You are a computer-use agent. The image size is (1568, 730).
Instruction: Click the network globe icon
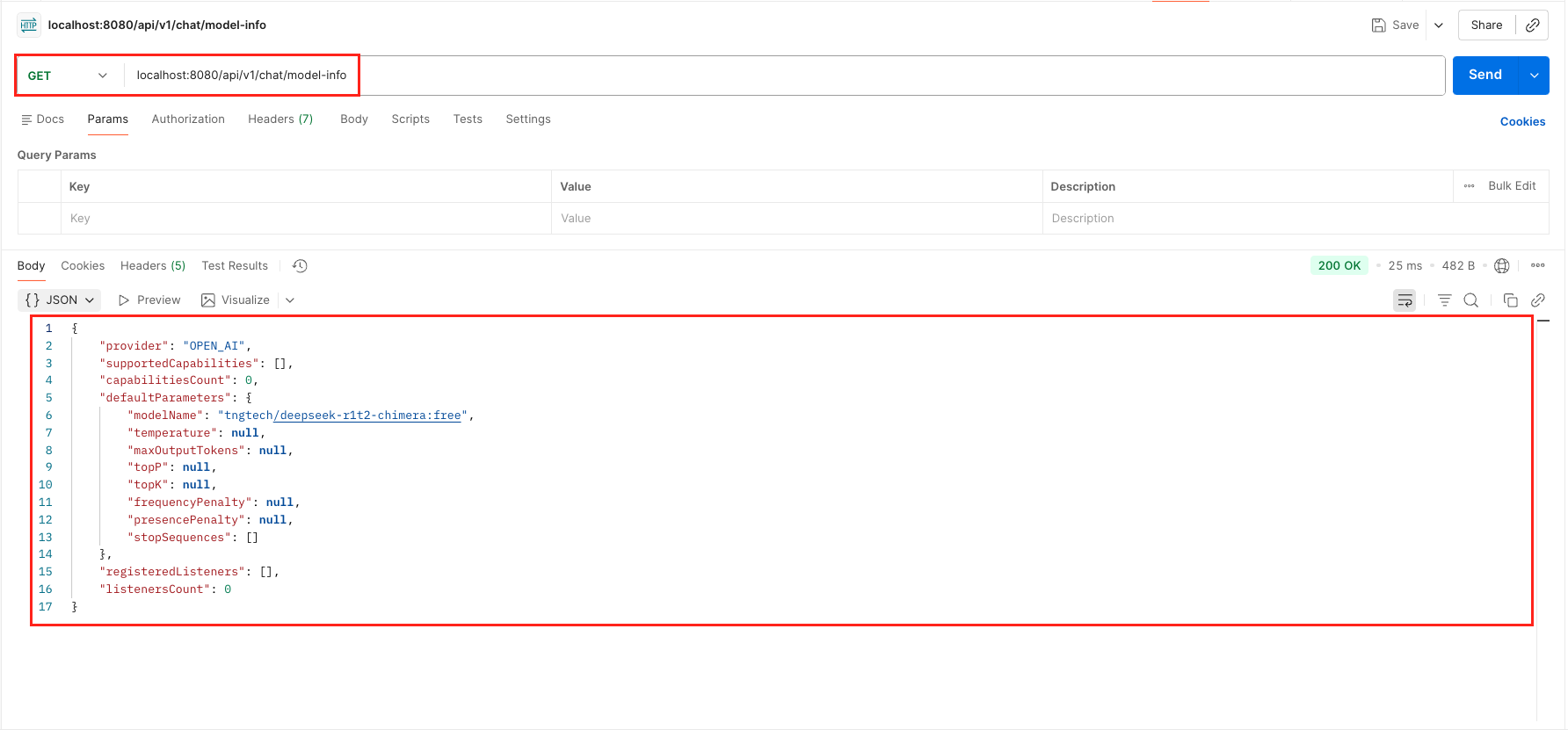tap(1502, 266)
